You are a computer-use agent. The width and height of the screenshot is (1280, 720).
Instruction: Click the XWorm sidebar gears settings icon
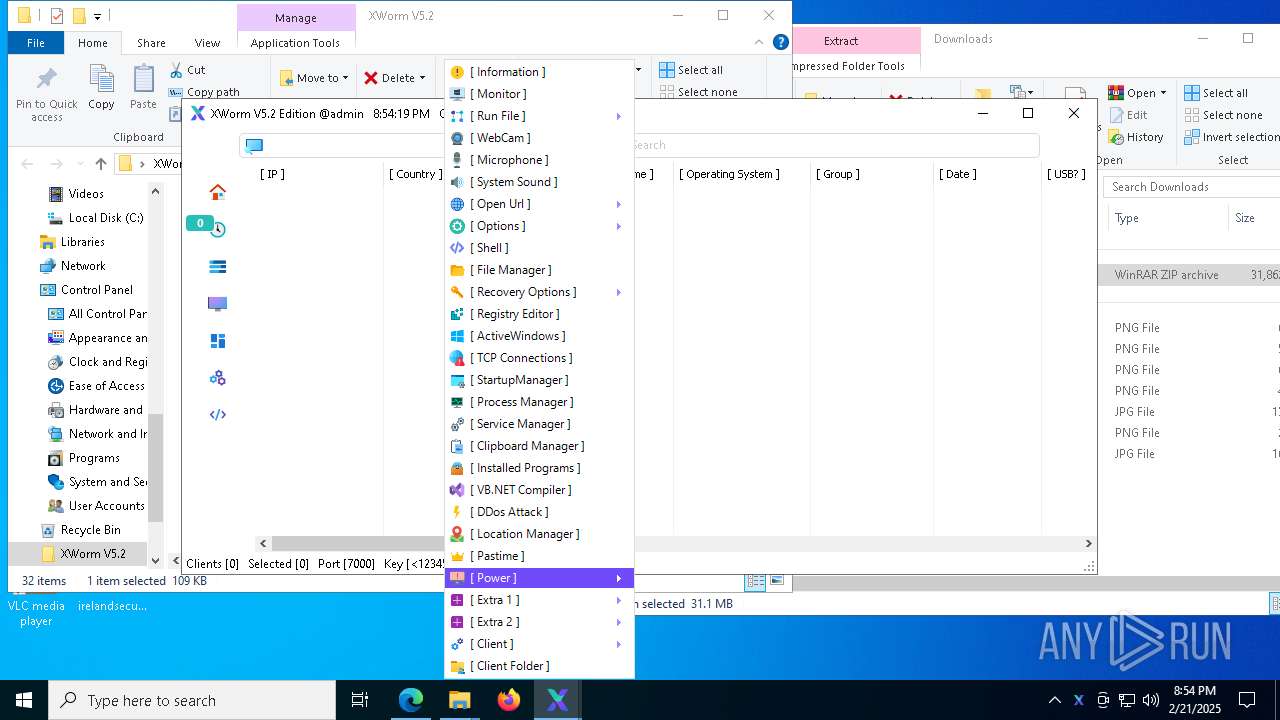pyautogui.click(x=217, y=378)
